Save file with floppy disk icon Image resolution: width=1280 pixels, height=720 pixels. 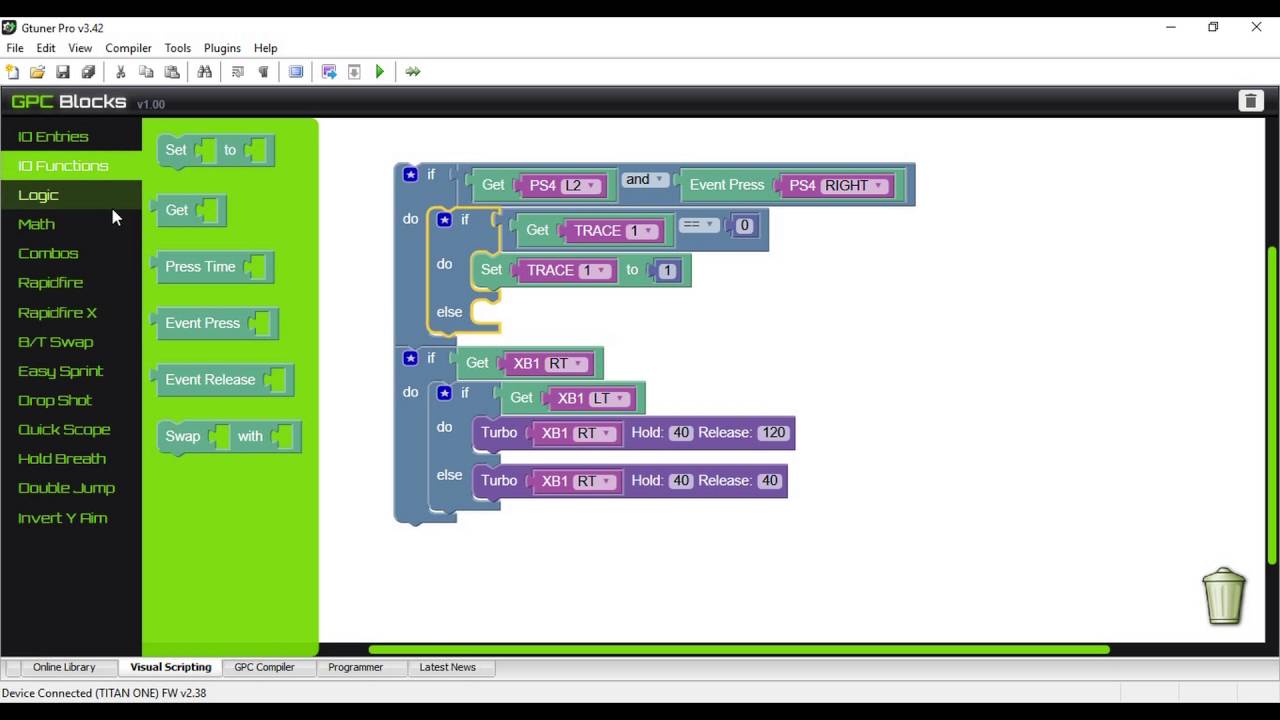[63, 72]
